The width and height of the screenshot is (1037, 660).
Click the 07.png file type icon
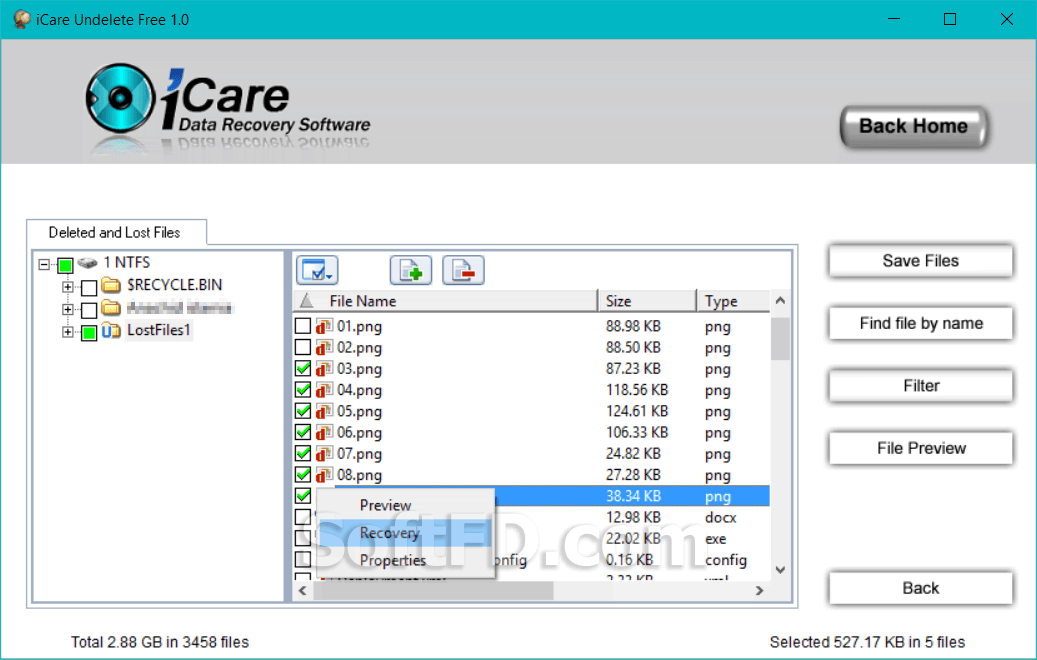click(324, 453)
